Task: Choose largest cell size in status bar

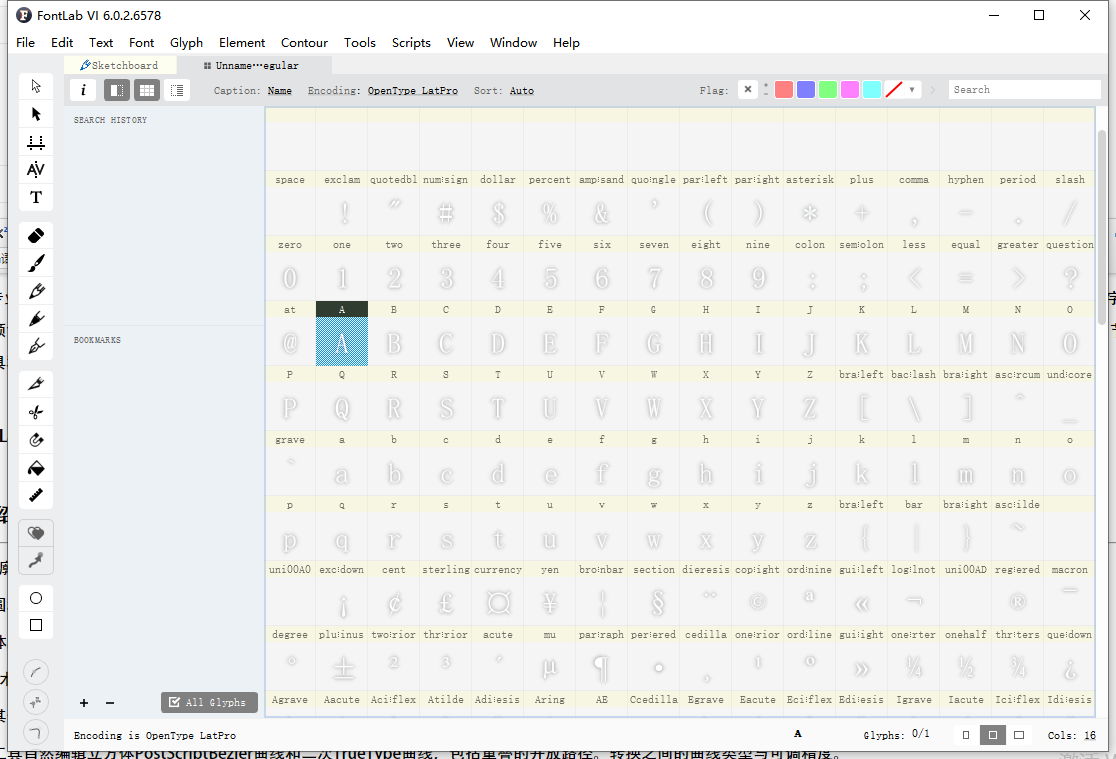Action: click(1019, 735)
